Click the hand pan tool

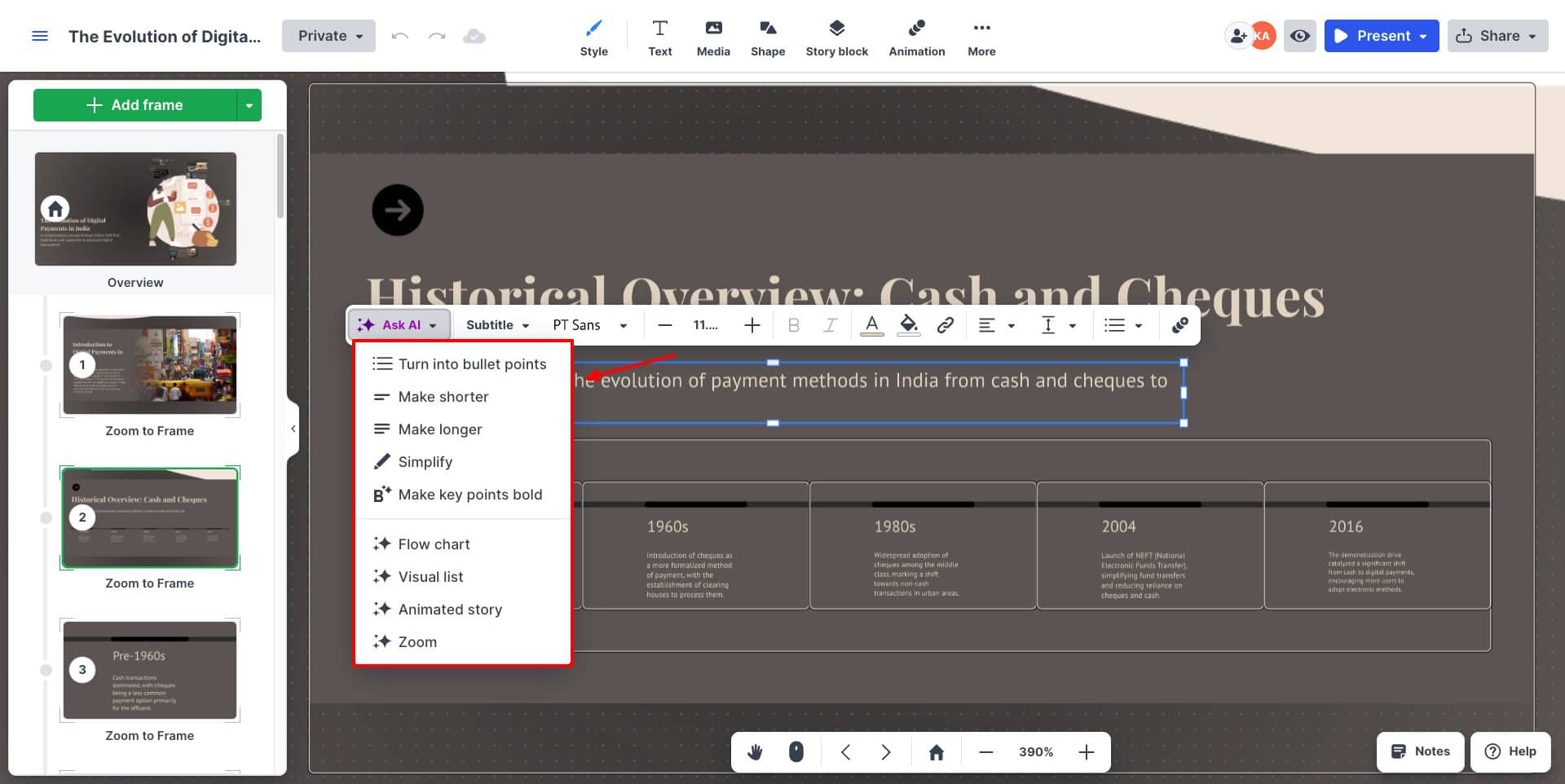(x=755, y=751)
